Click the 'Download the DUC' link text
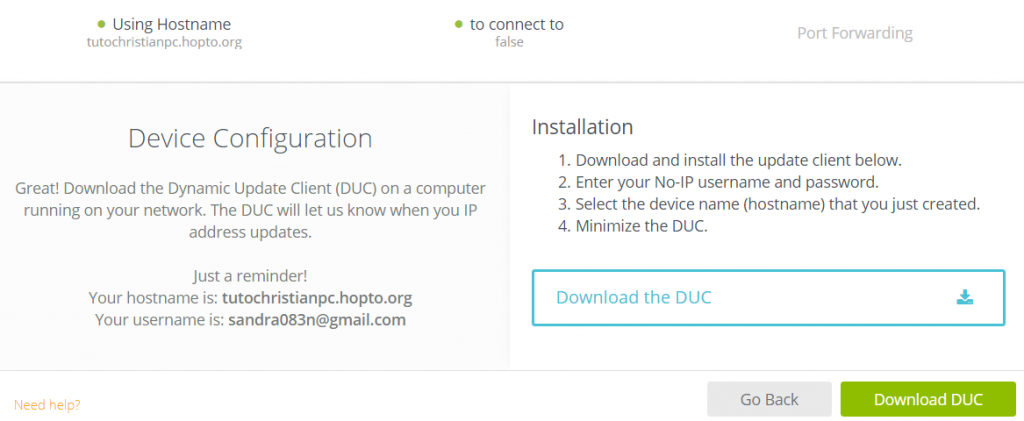Image resolution: width=1024 pixels, height=421 pixels. click(x=633, y=297)
